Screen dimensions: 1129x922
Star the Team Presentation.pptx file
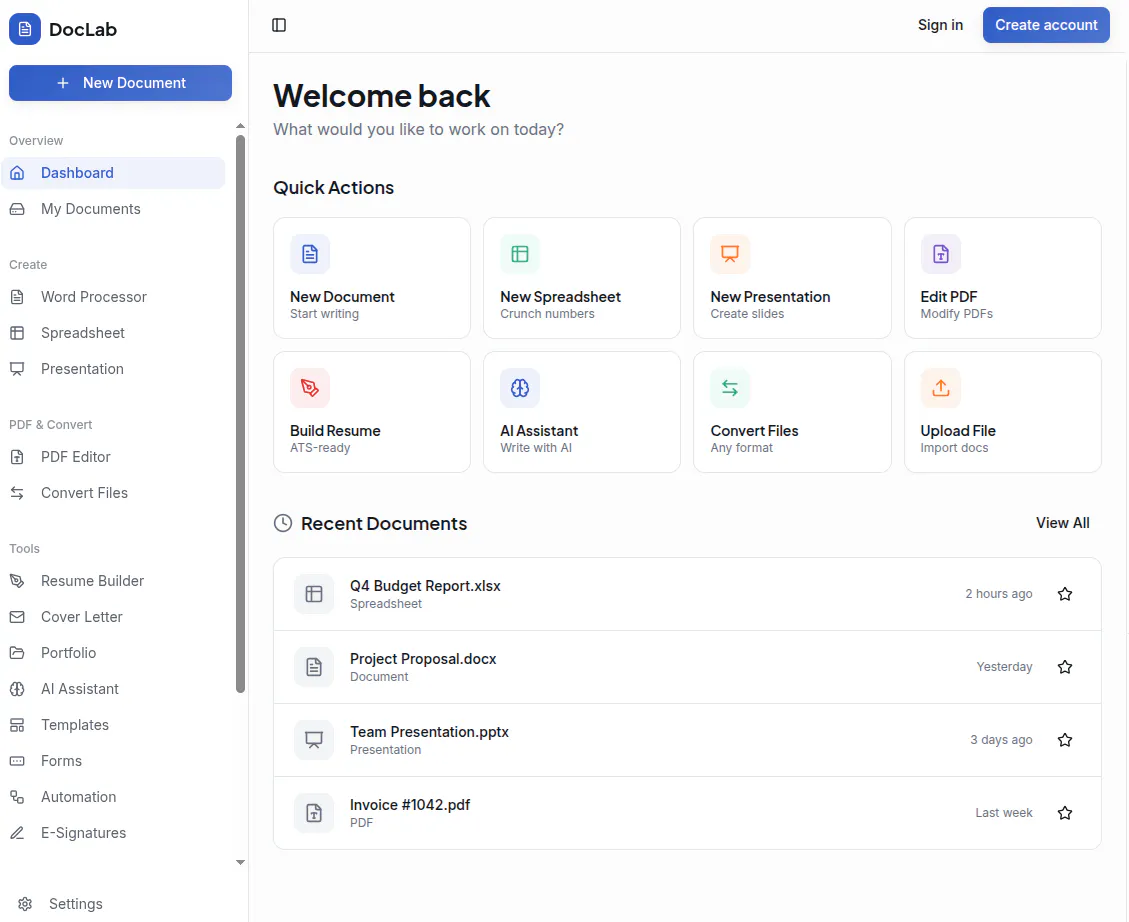click(1065, 740)
